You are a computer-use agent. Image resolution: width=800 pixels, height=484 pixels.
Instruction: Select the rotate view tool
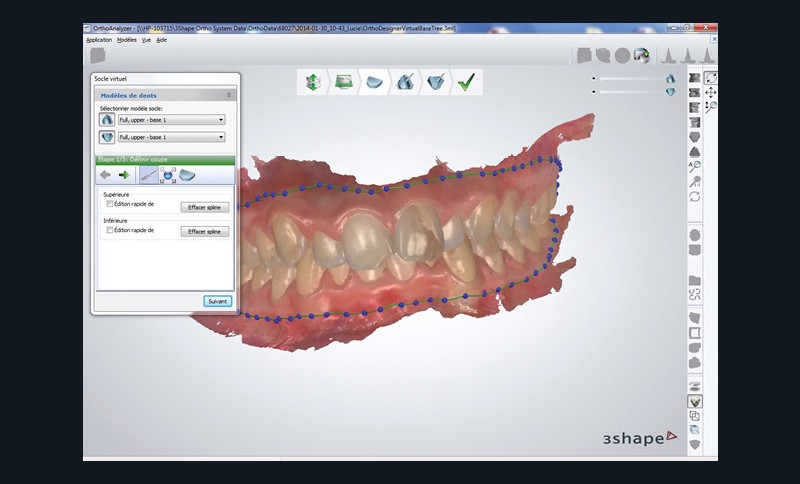coord(710,78)
